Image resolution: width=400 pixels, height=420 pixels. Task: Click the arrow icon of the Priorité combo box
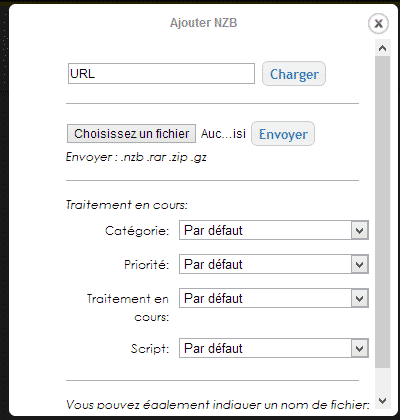click(359, 264)
